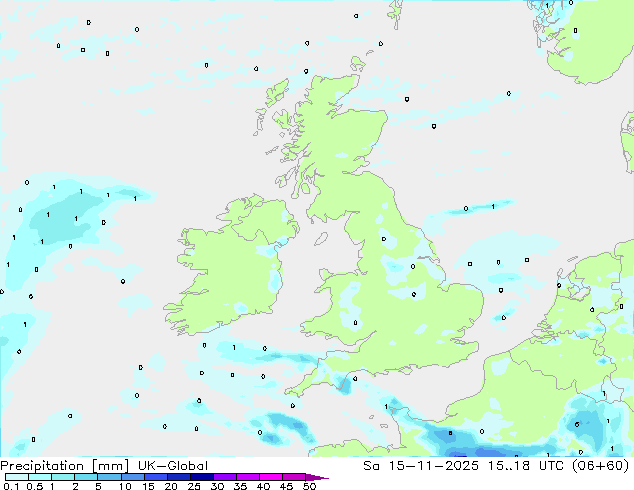This screenshot has height=490, width=634.
Task: Click the '45' legend scale label
Action: 286,486
